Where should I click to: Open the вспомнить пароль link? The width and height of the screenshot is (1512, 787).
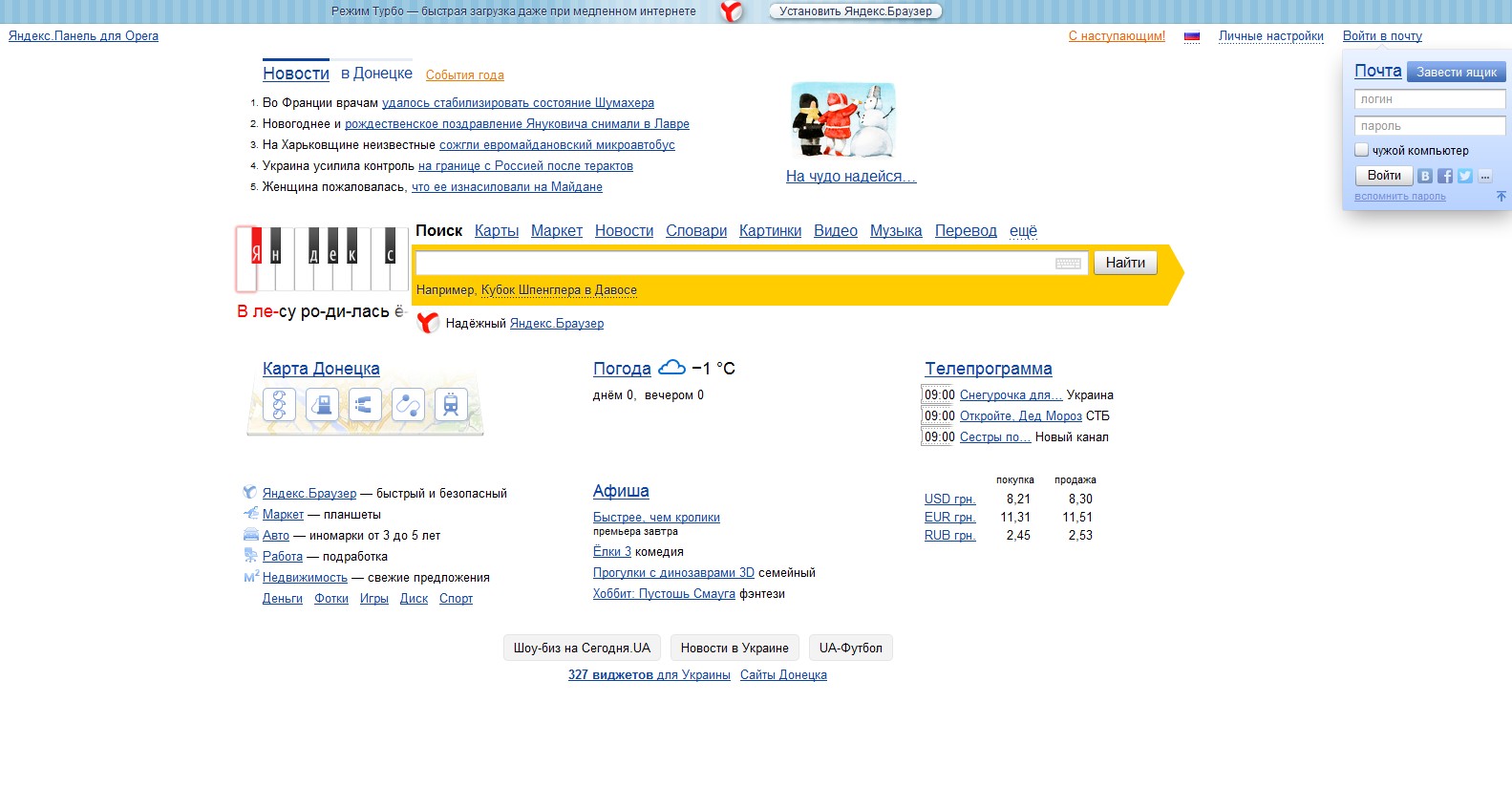tap(1400, 197)
